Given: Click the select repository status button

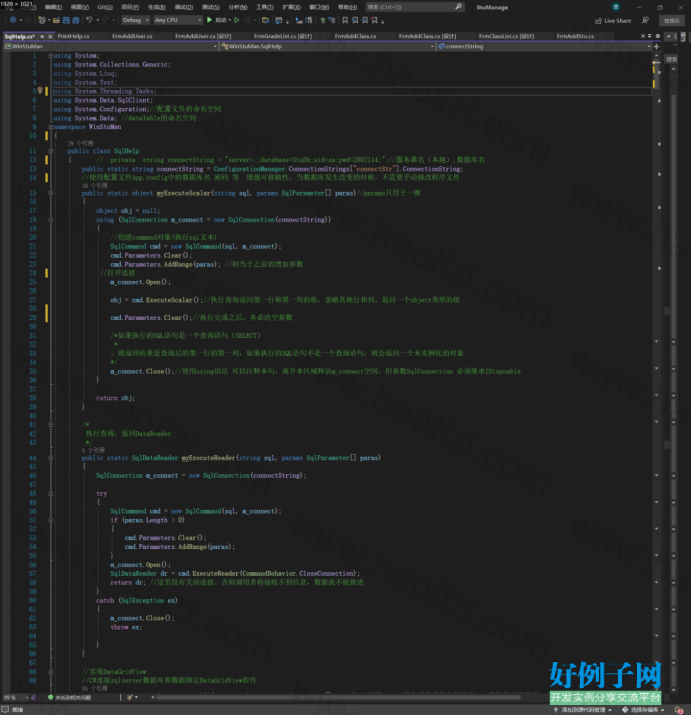Looking at the screenshot, I should [x=643, y=710].
